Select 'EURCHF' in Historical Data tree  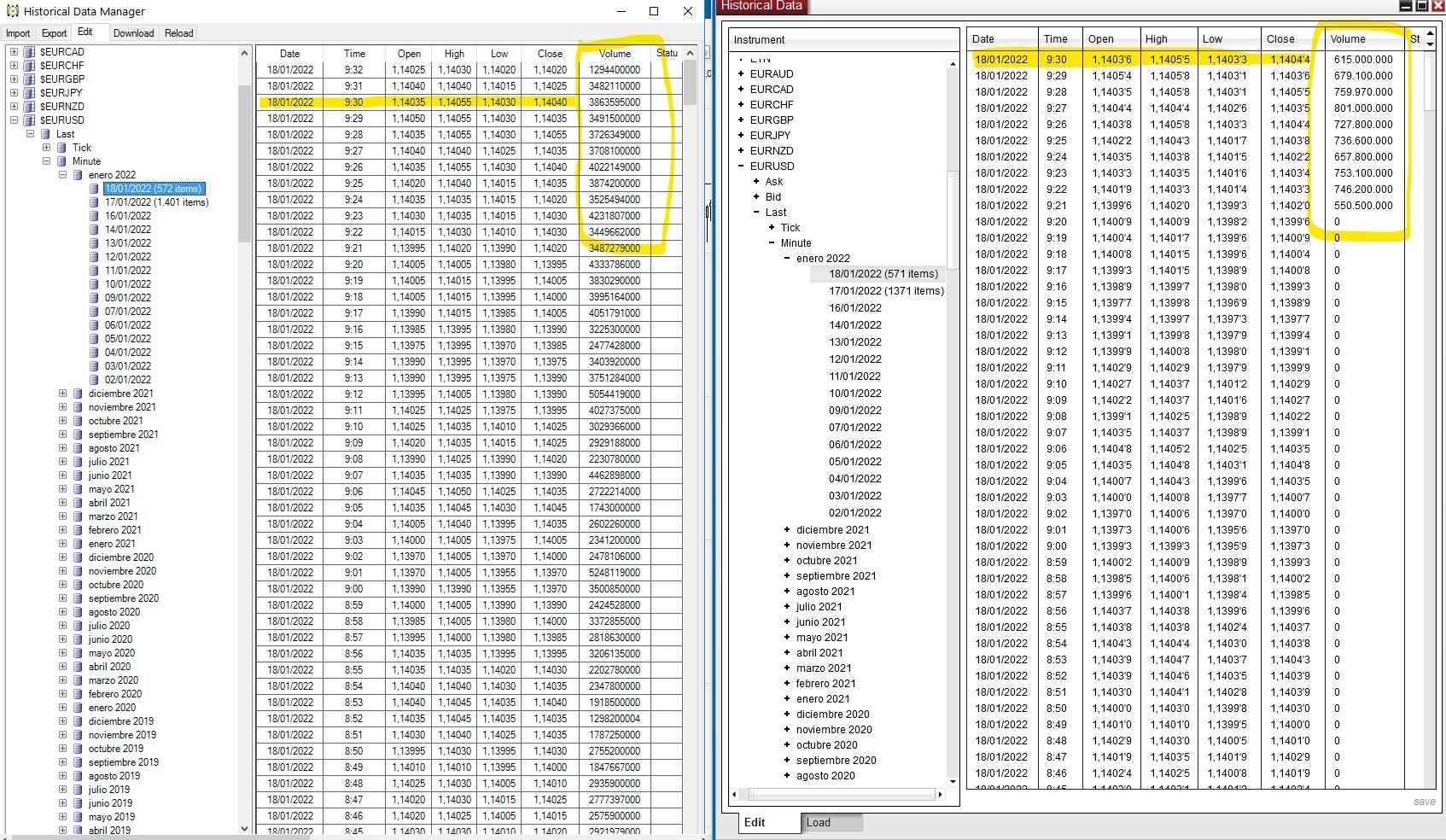point(772,105)
